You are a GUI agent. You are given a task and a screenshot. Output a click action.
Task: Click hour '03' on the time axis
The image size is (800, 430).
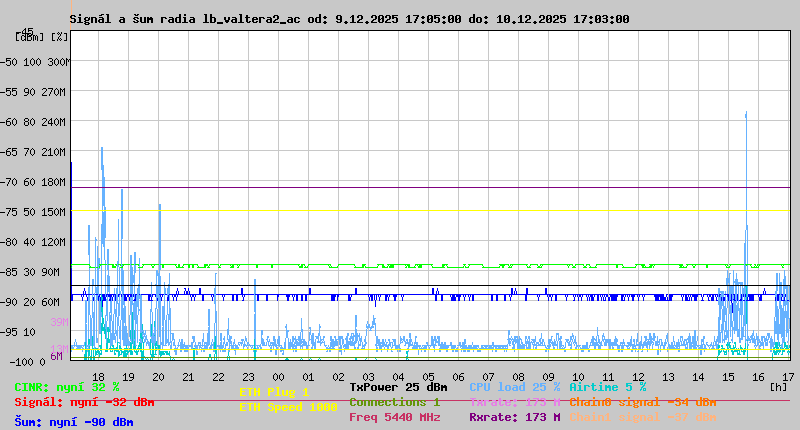pyautogui.click(x=368, y=377)
